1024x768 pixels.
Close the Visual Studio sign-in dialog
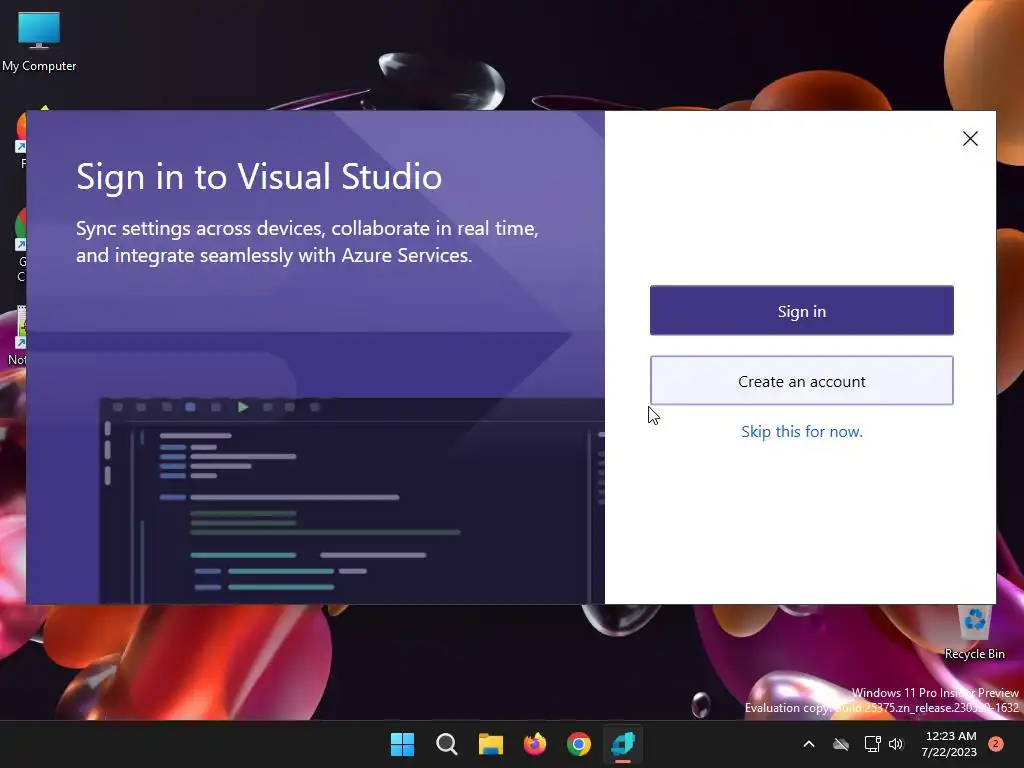click(970, 138)
